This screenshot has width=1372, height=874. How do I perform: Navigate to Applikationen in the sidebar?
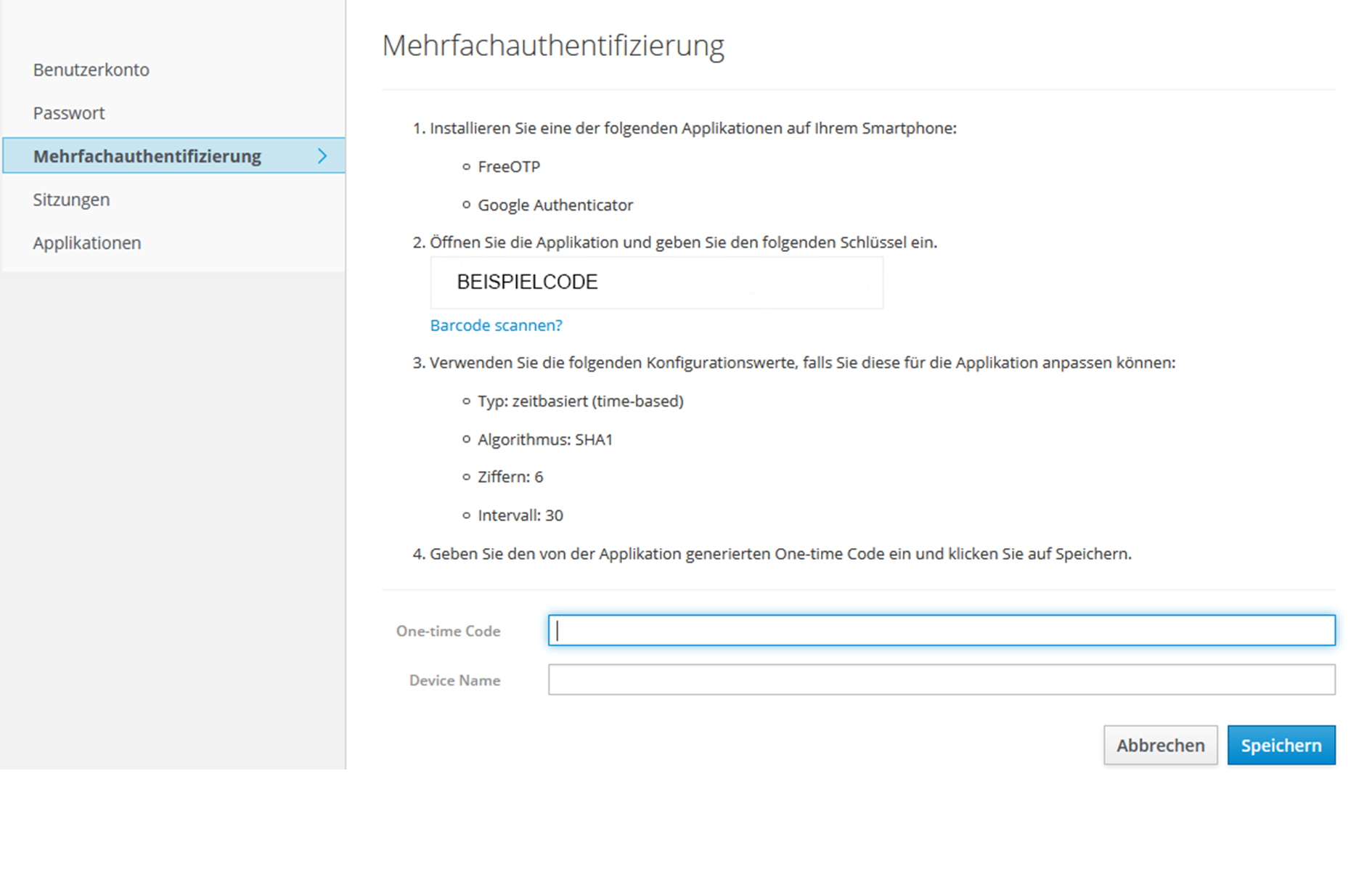point(86,242)
